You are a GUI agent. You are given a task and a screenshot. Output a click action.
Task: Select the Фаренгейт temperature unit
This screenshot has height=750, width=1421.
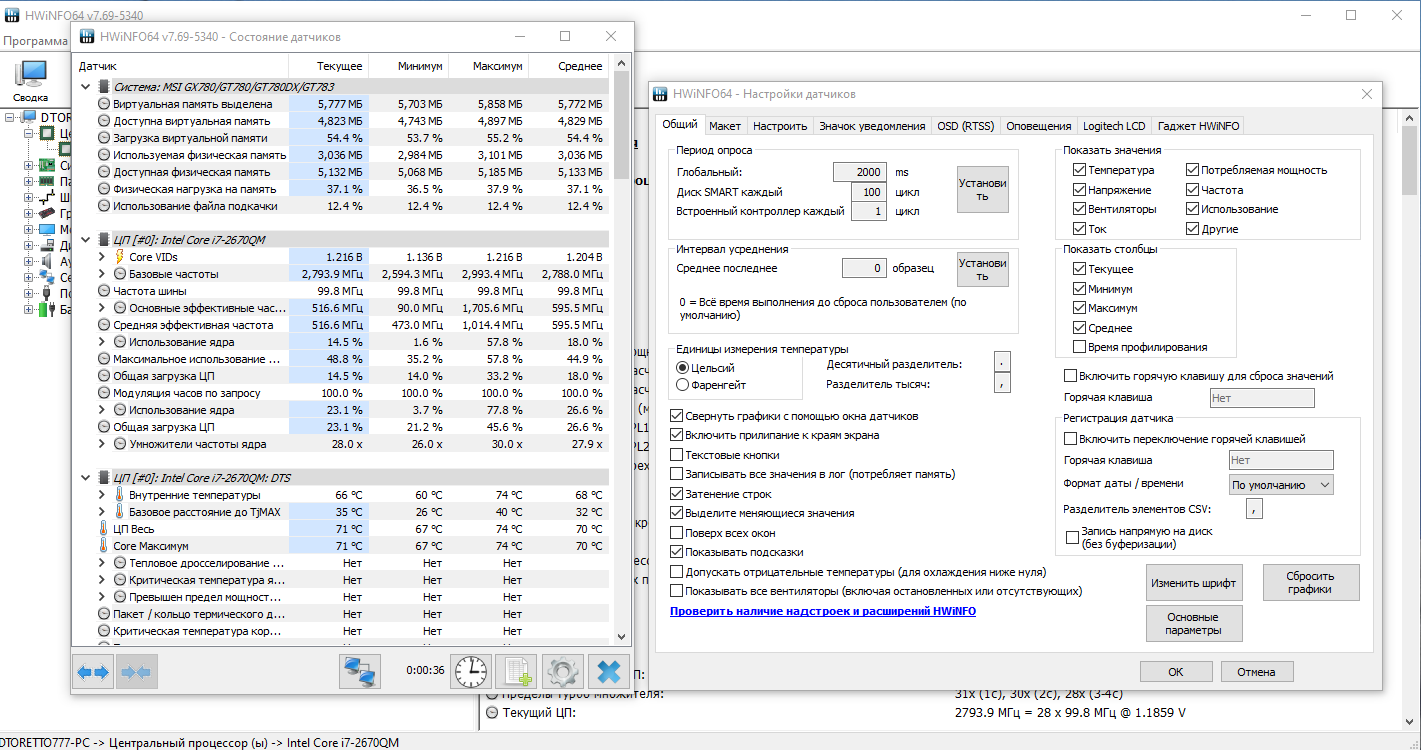click(683, 384)
